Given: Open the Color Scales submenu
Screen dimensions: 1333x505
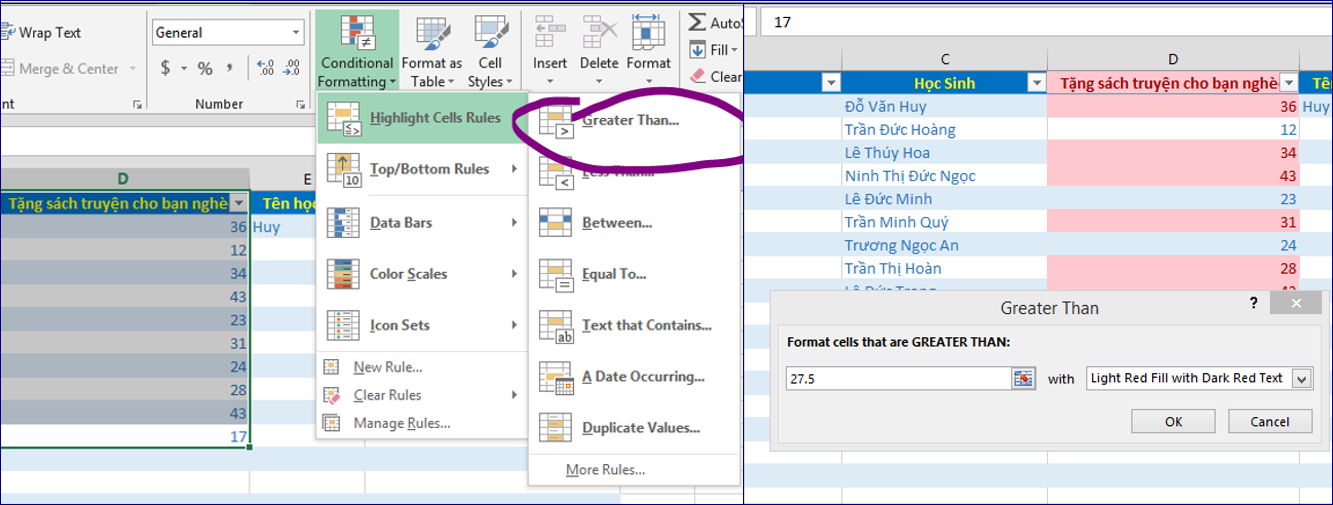Looking at the screenshot, I should (408, 274).
